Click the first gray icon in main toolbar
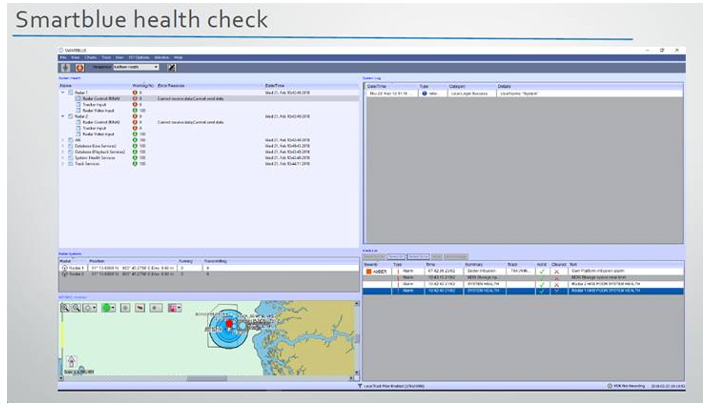This screenshot has width=714, height=408. [65, 67]
